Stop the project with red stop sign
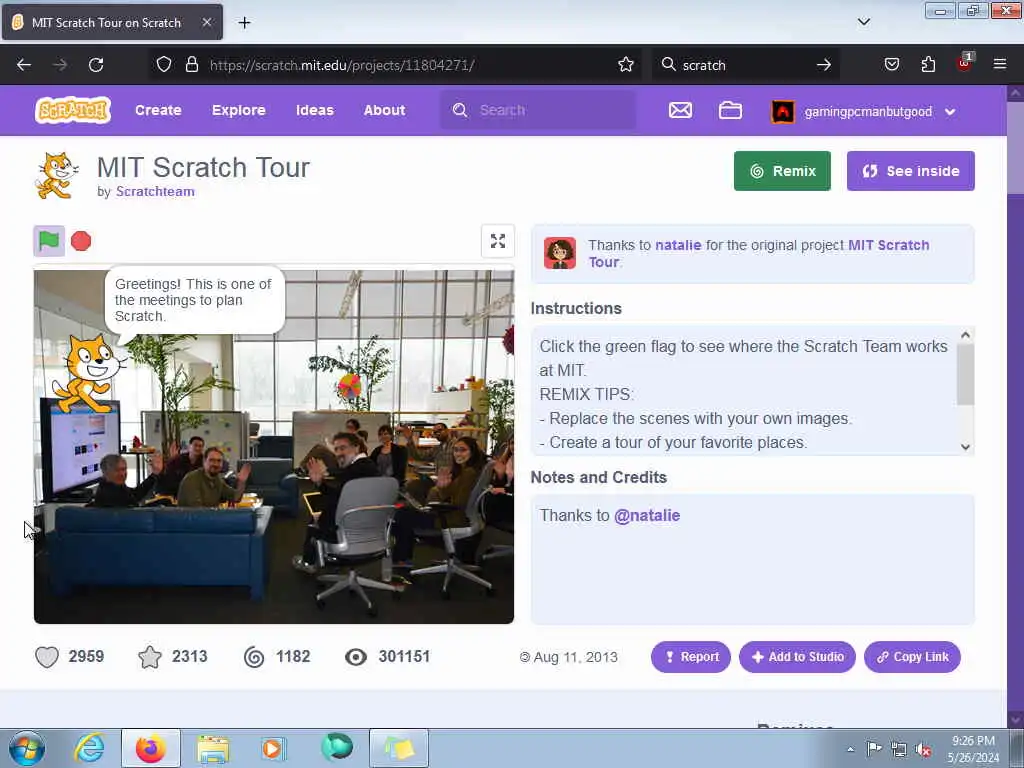The height and width of the screenshot is (768, 1024). coord(81,241)
